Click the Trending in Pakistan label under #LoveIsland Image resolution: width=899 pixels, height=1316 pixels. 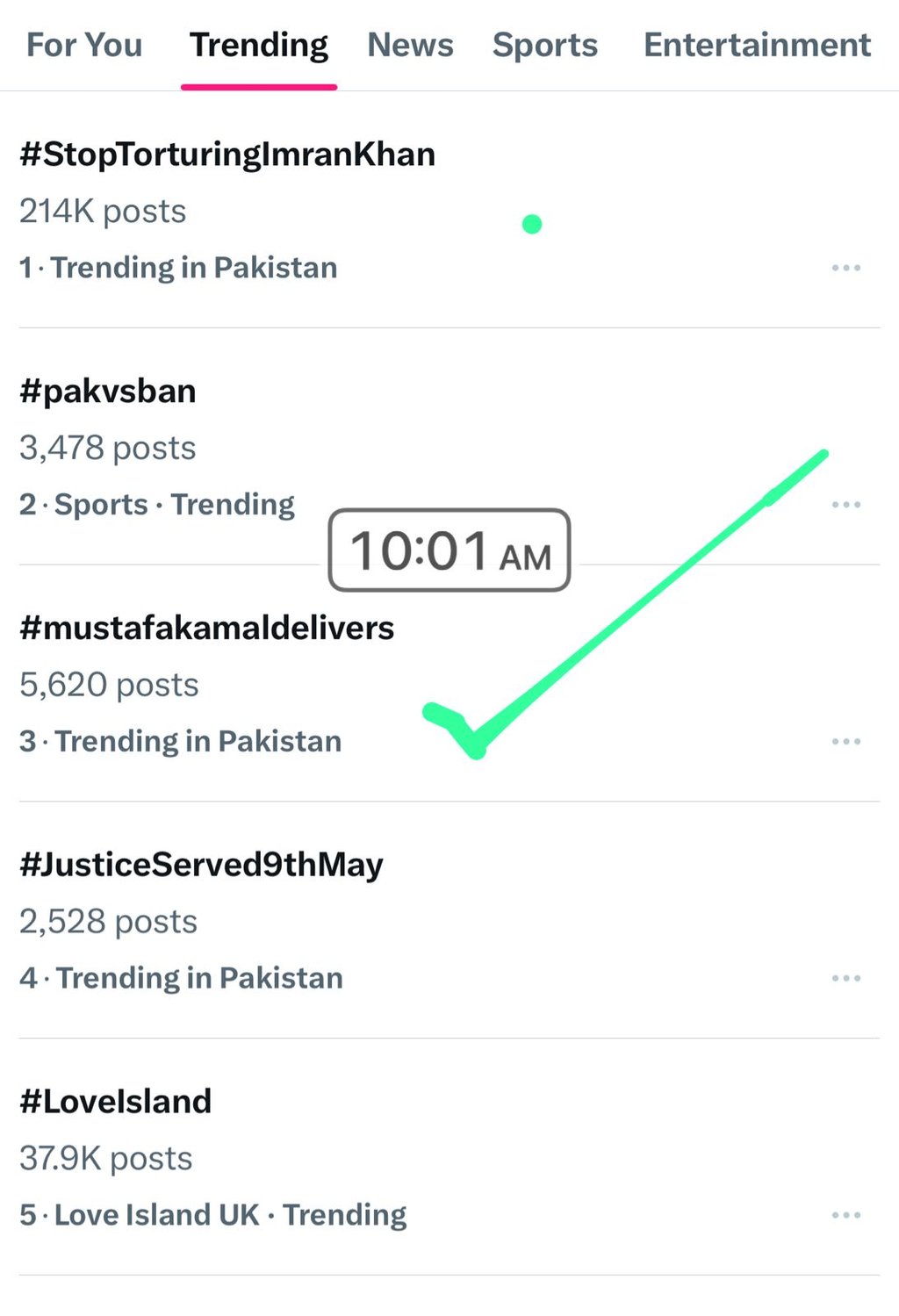(213, 1214)
